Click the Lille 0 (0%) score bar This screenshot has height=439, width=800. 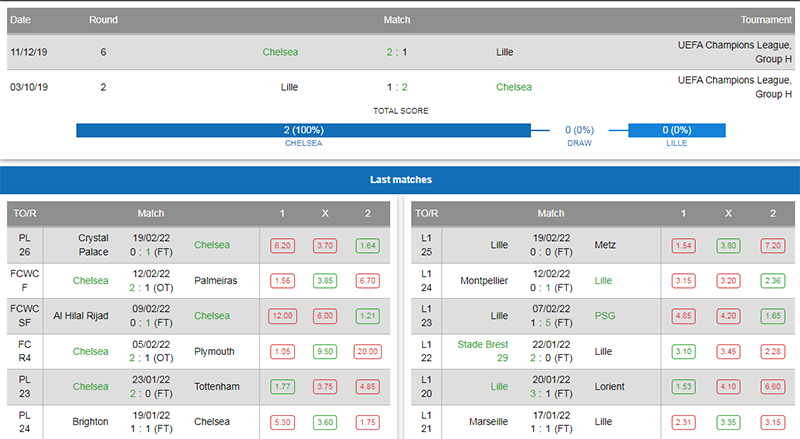[x=677, y=130]
